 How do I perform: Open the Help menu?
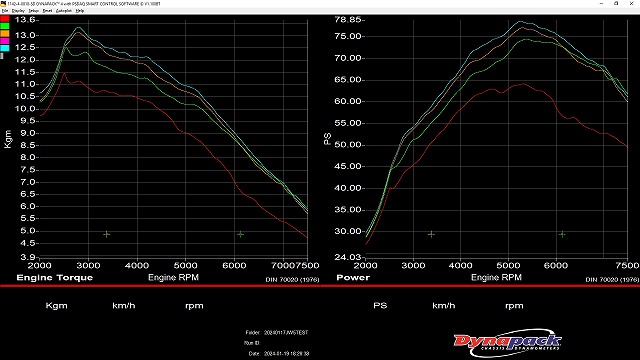[80, 11]
